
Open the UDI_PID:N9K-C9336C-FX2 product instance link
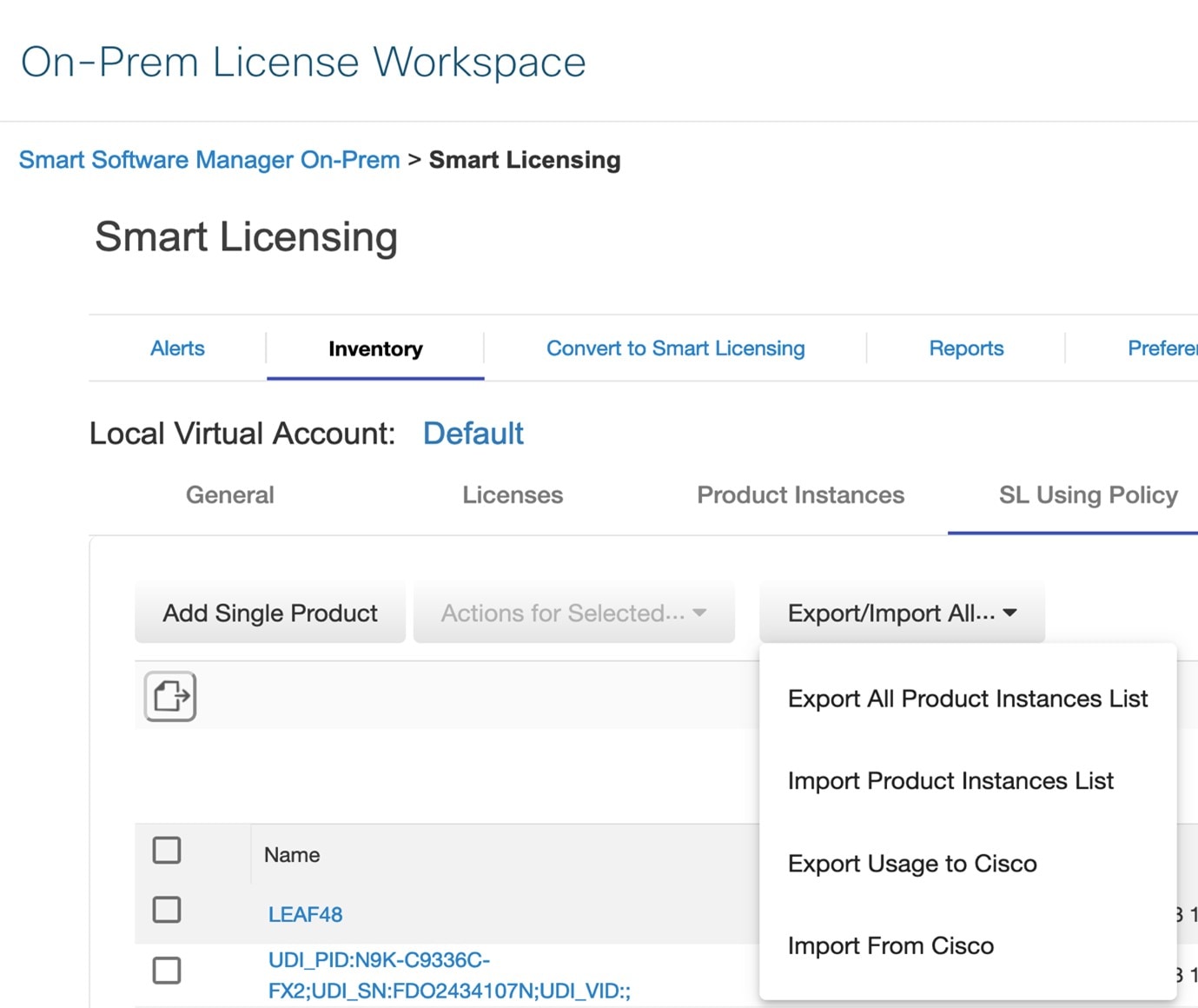tap(449, 975)
